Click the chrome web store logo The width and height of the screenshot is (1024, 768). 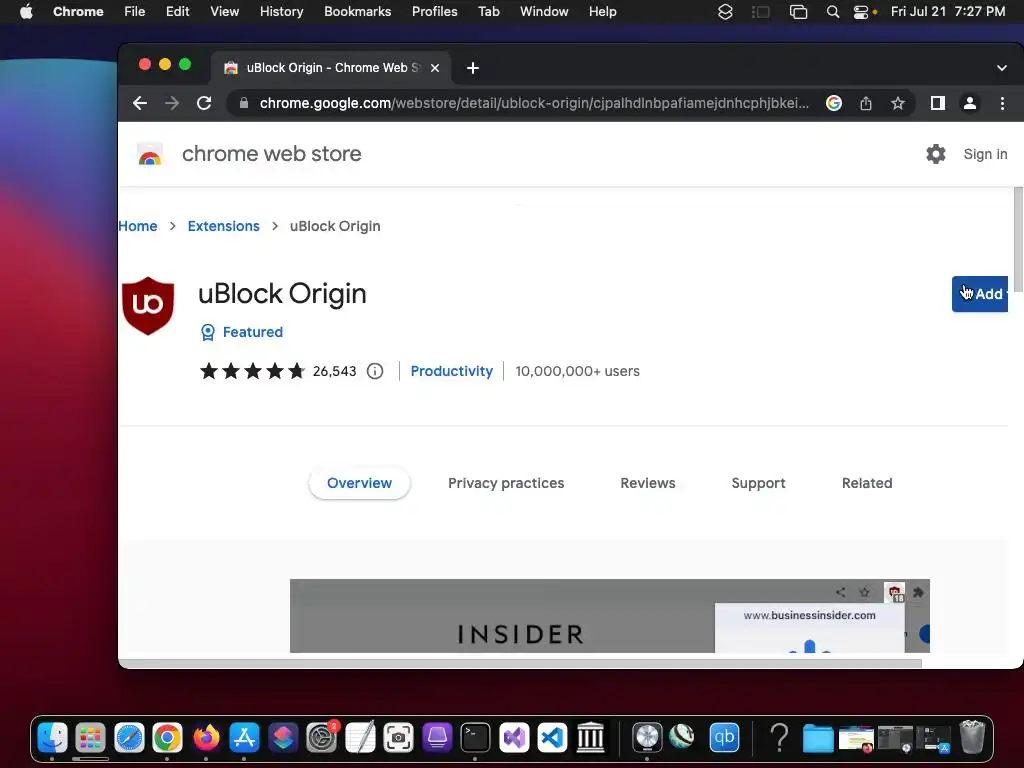coord(150,154)
